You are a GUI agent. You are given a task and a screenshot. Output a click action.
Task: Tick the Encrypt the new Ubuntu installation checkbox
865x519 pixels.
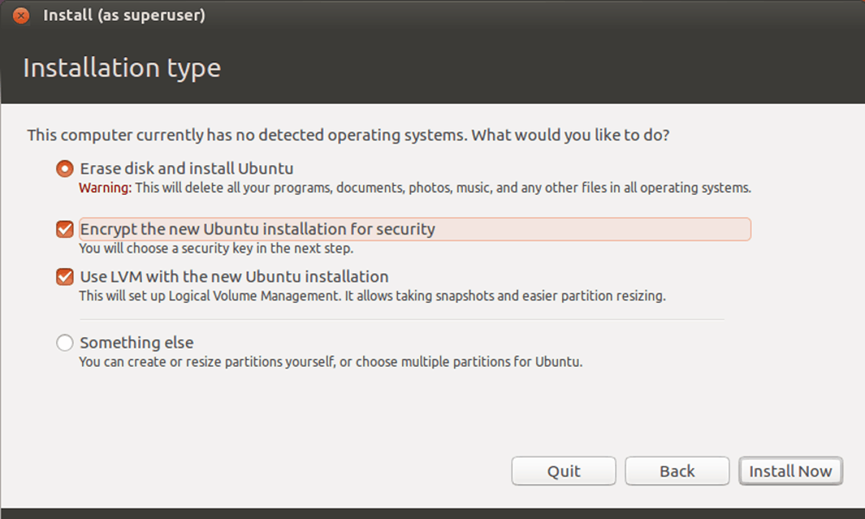(x=65, y=229)
